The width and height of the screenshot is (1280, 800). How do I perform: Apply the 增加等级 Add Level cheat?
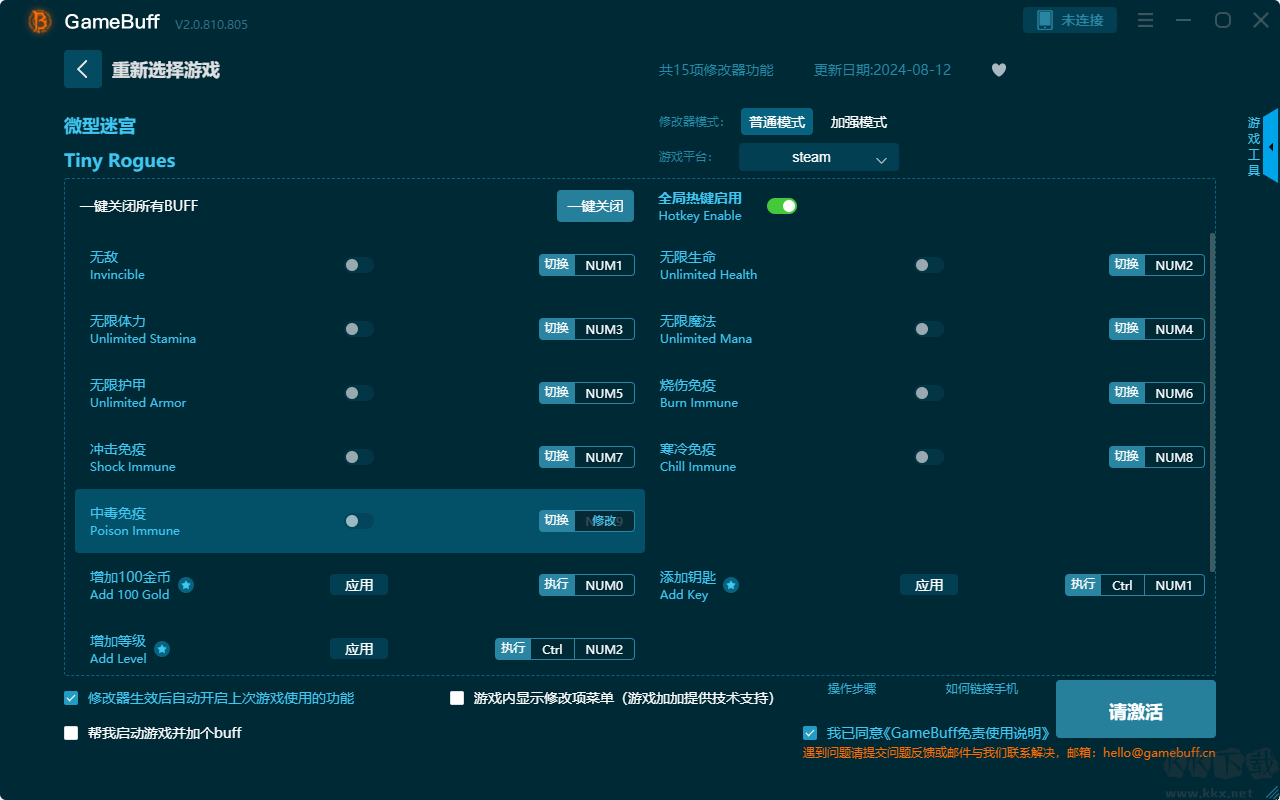pos(359,649)
